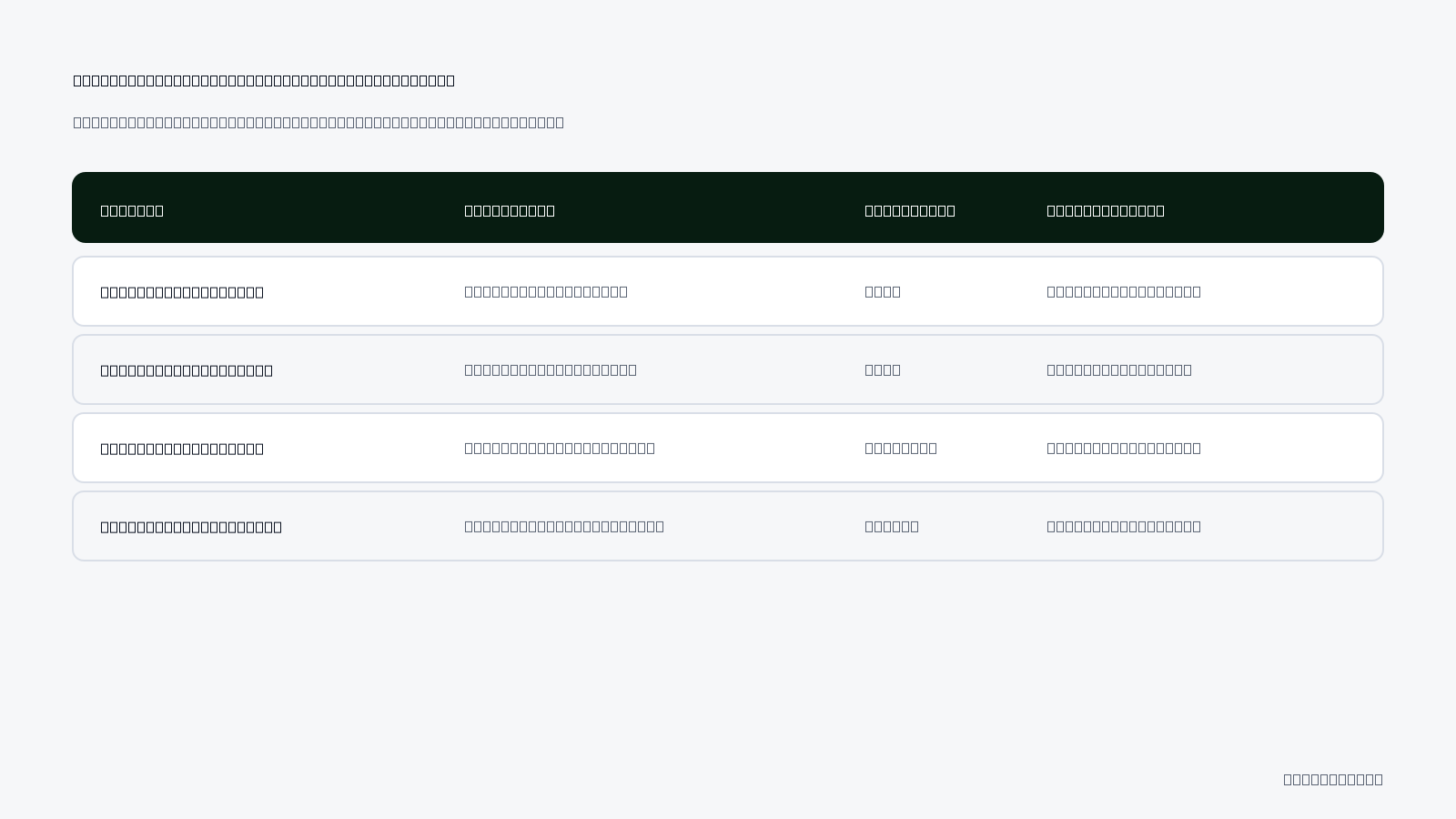Screen dimensions: 1456x819
Task: Click the bold name cell in last table row
Action: point(191,527)
